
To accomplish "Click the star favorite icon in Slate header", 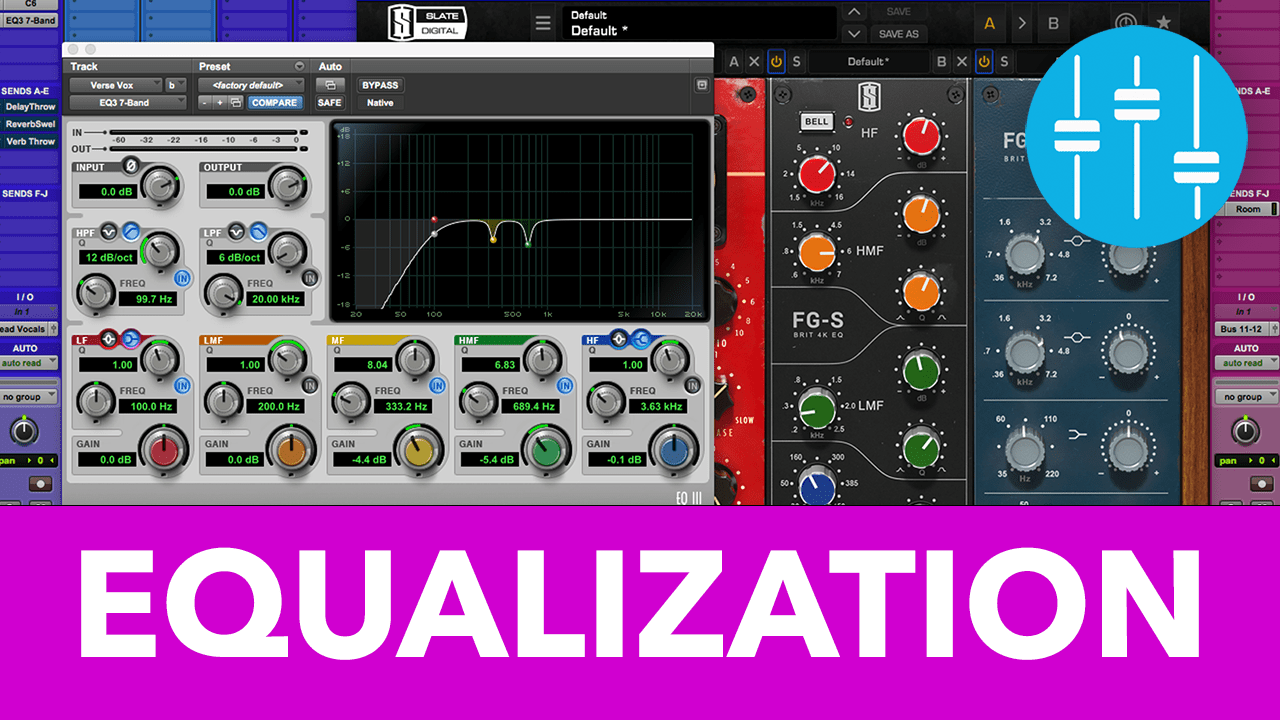I will (1163, 21).
